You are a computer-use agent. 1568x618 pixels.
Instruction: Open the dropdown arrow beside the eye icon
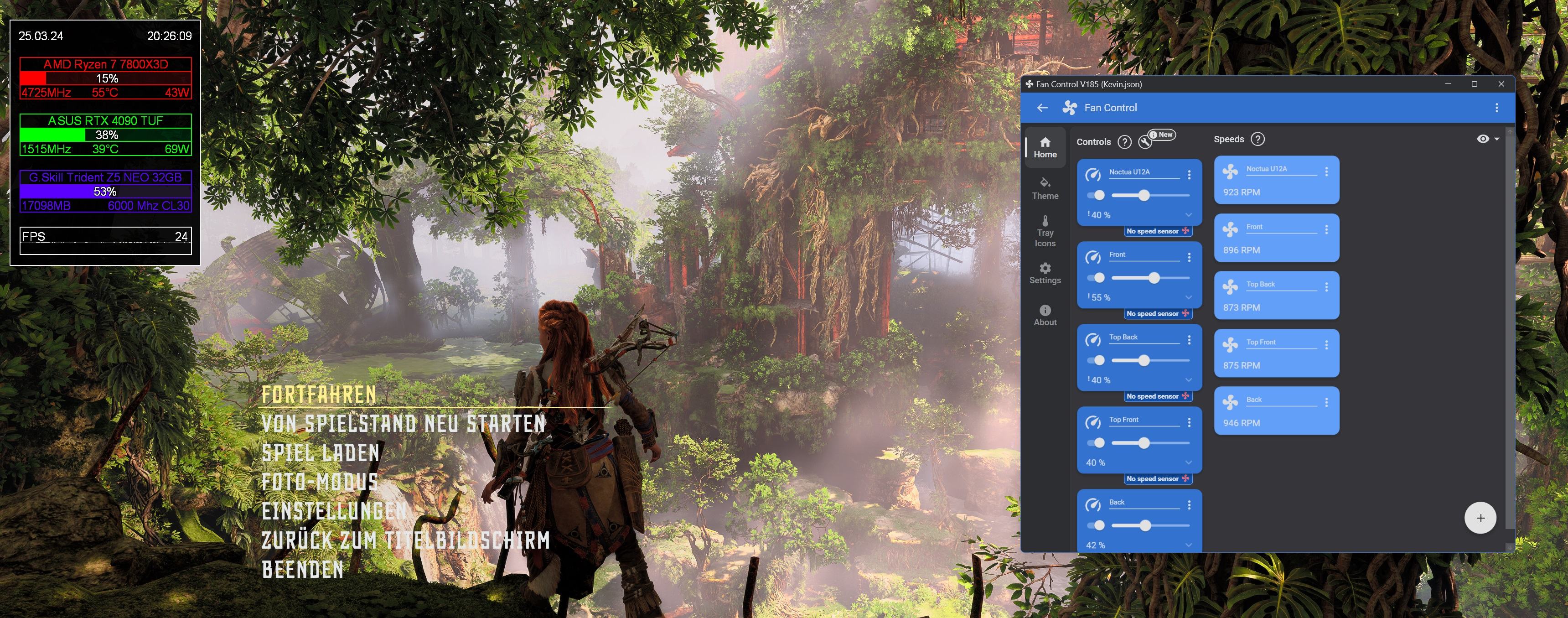[x=1497, y=140]
